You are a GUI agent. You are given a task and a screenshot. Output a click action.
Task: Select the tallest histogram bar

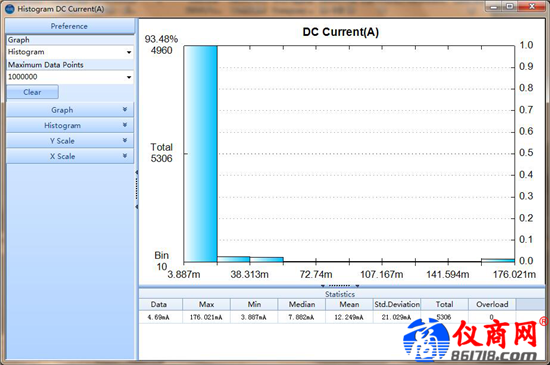(x=201, y=154)
